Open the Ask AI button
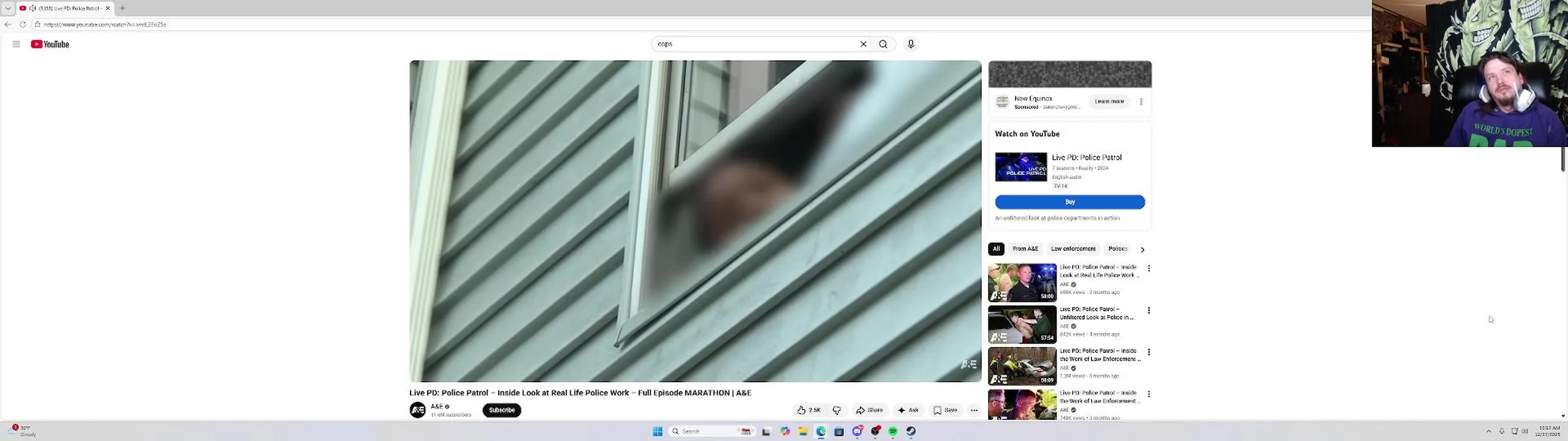Viewport: 1568px width, 441px height. pos(908,410)
